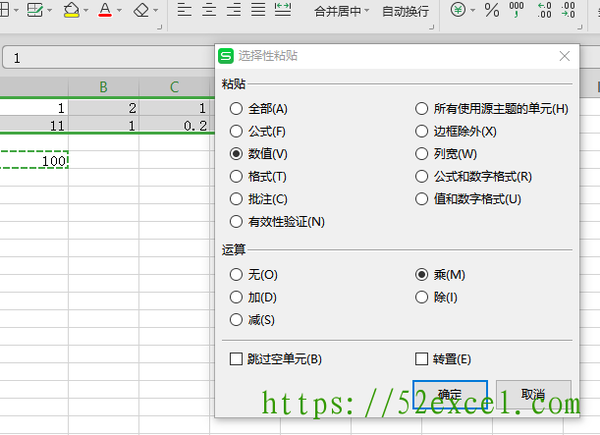Click 确定 button
Viewport: 600px width, 435px height.
click(450, 394)
